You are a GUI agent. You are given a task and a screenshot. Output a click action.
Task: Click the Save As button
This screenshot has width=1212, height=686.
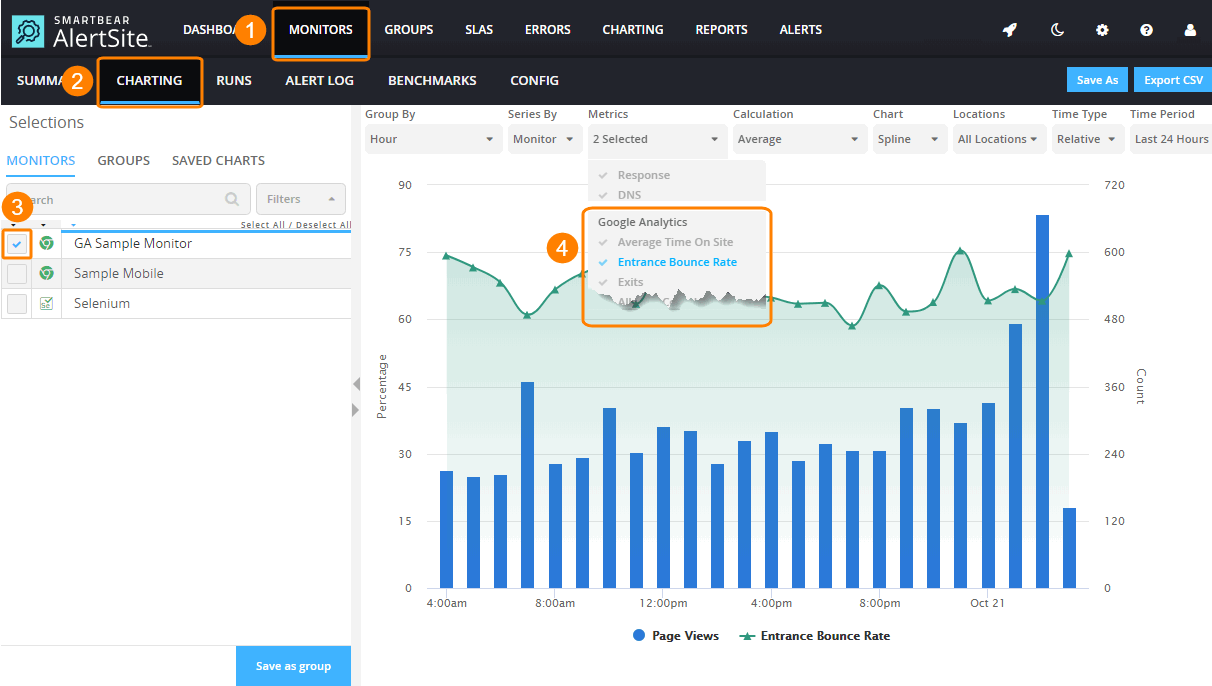click(1097, 80)
